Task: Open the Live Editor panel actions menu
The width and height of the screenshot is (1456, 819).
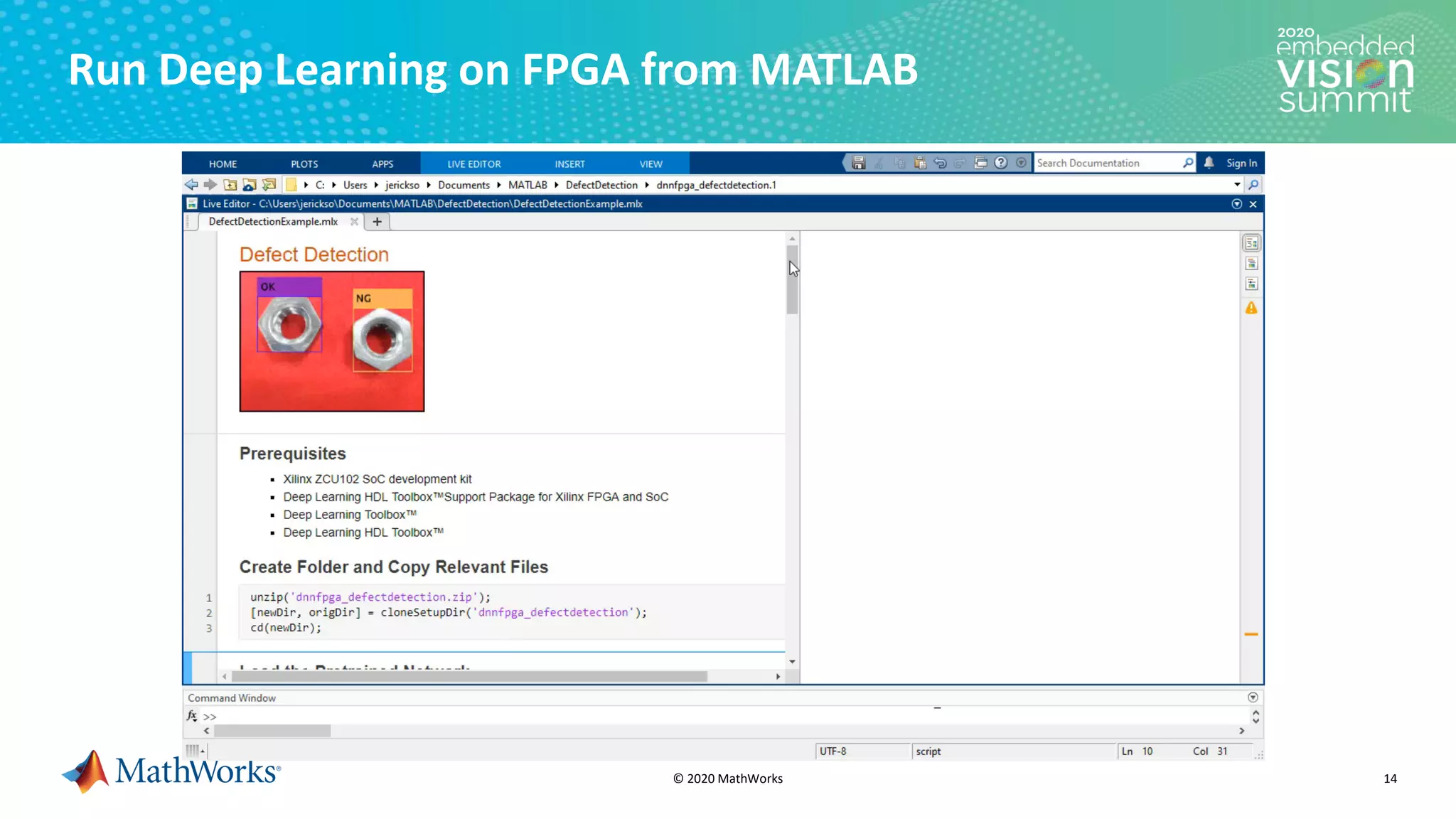Action: coord(1237,204)
